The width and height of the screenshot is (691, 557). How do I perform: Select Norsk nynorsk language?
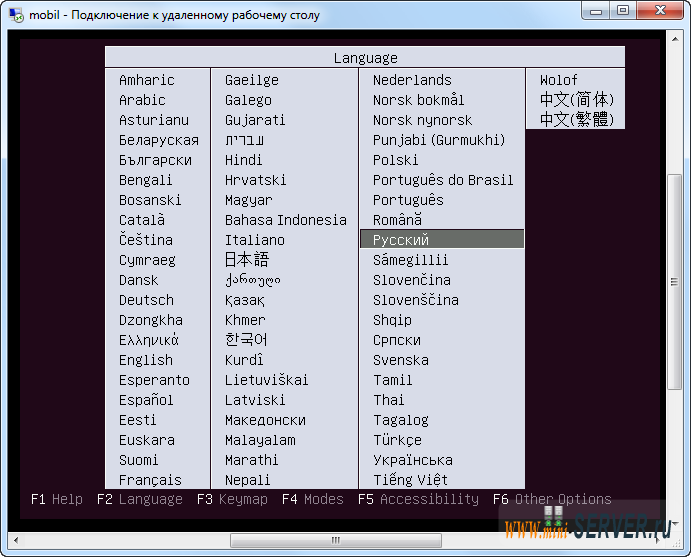coord(422,120)
